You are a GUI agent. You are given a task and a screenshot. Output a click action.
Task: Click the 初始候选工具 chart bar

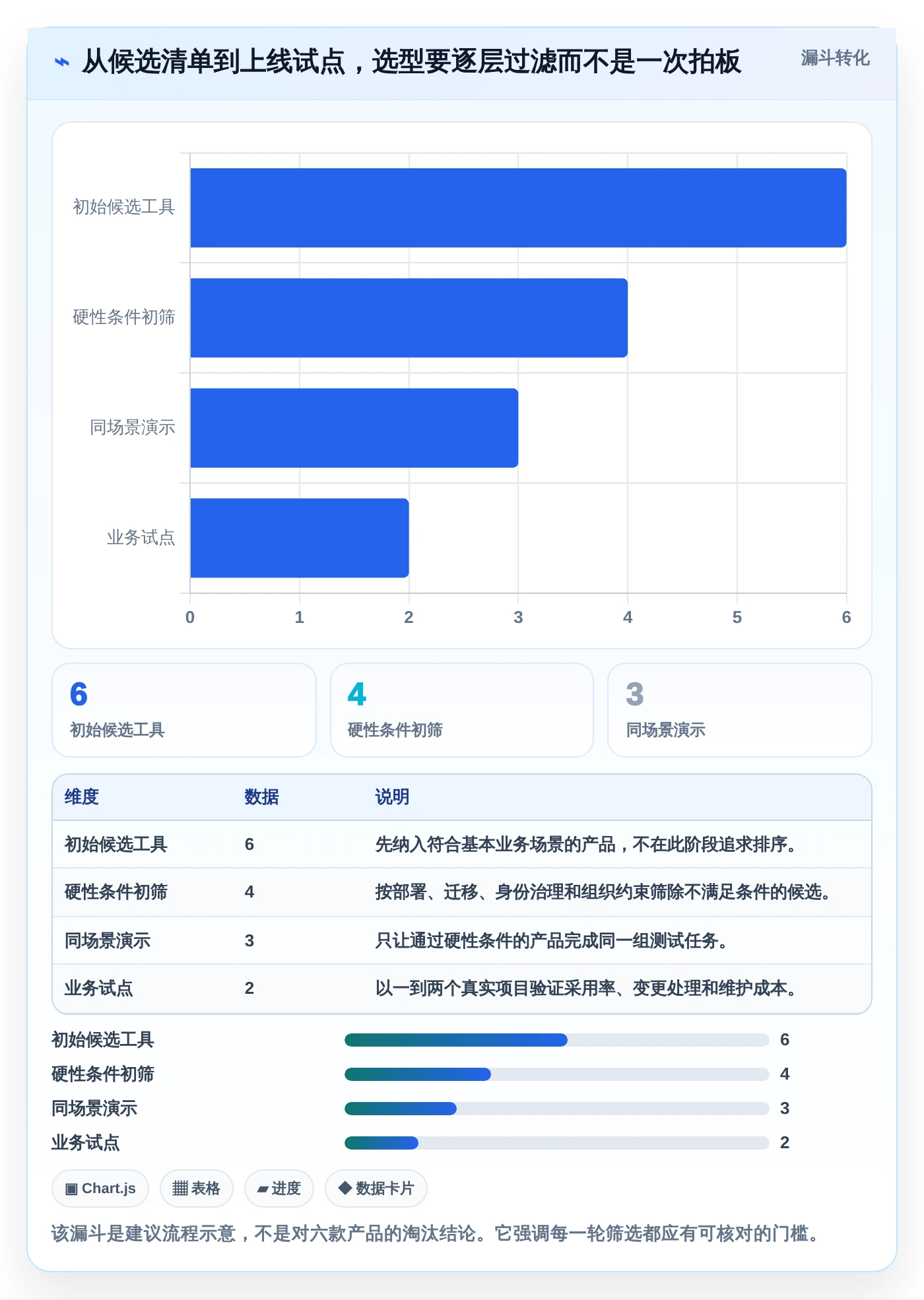point(518,208)
